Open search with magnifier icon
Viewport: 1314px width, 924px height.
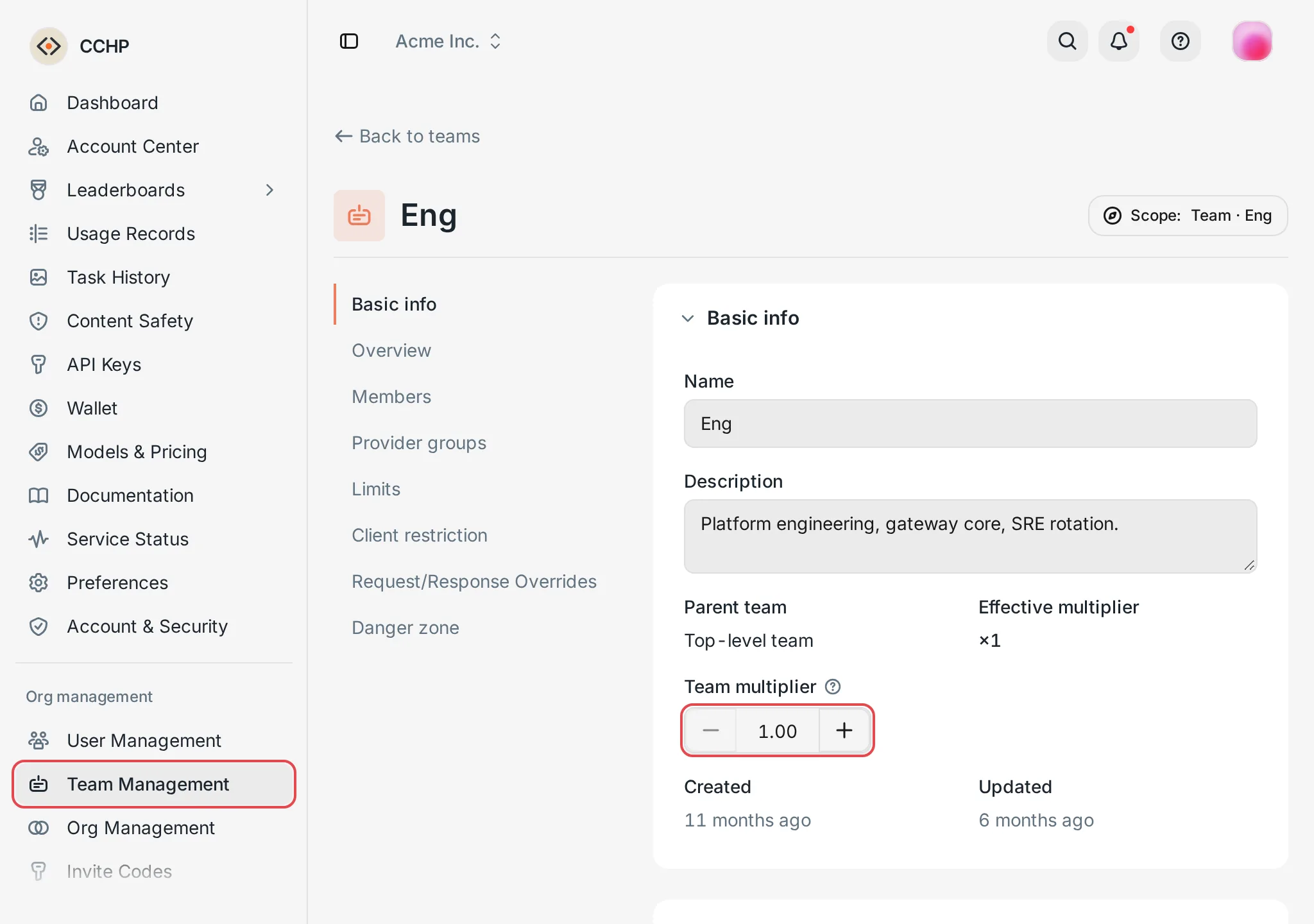[1068, 41]
